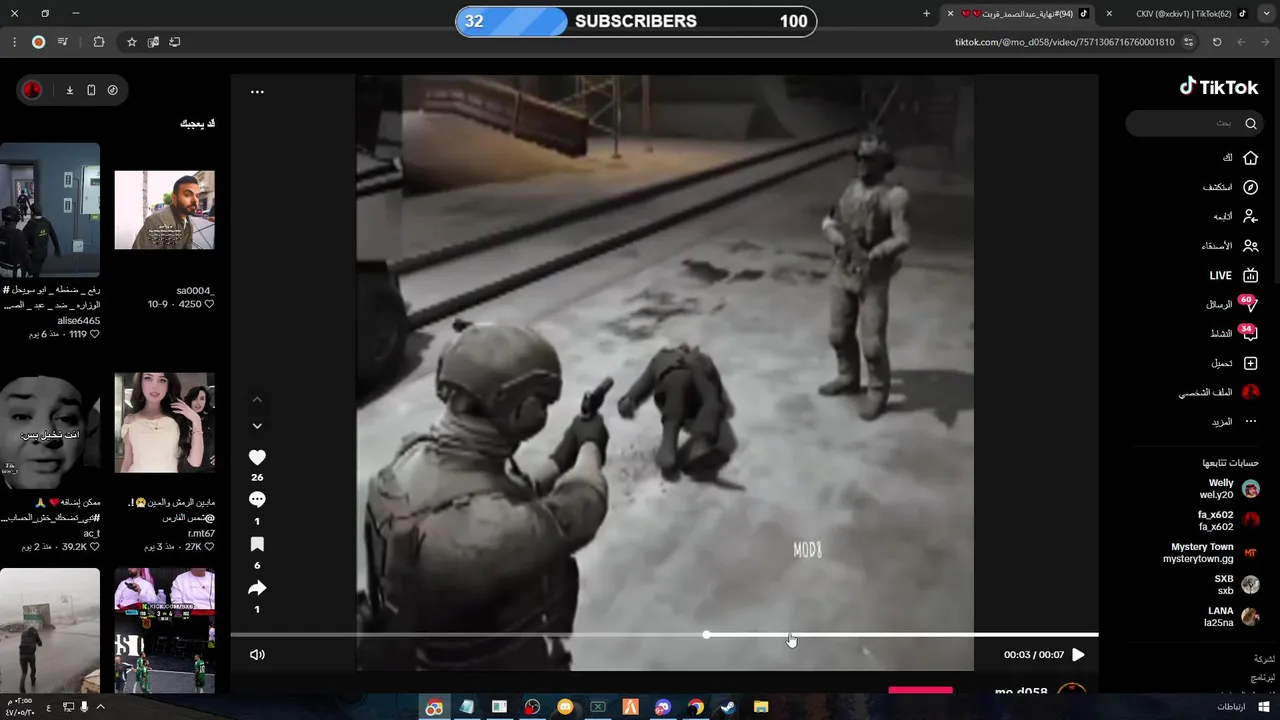
Task: Focus the TikTok search field
Action: click(1193, 123)
